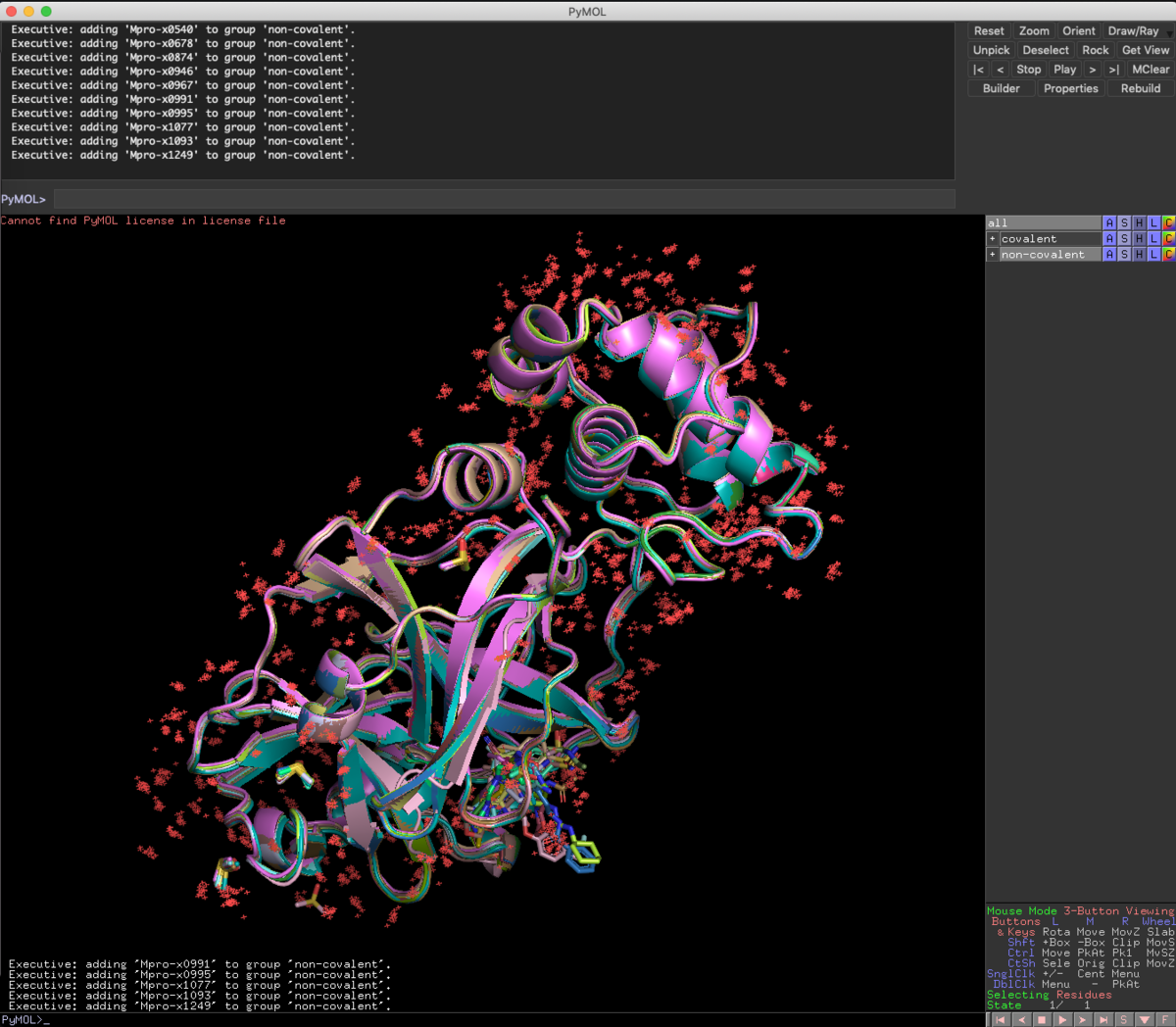Image resolution: width=1176 pixels, height=1027 pixels.
Task: Click the Reset button
Action: pyautogui.click(x=989, y=31)
